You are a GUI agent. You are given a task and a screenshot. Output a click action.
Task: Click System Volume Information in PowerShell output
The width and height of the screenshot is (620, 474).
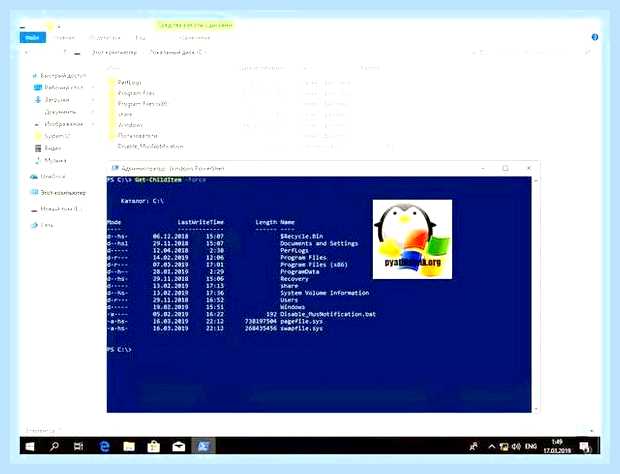pos(324,293)
